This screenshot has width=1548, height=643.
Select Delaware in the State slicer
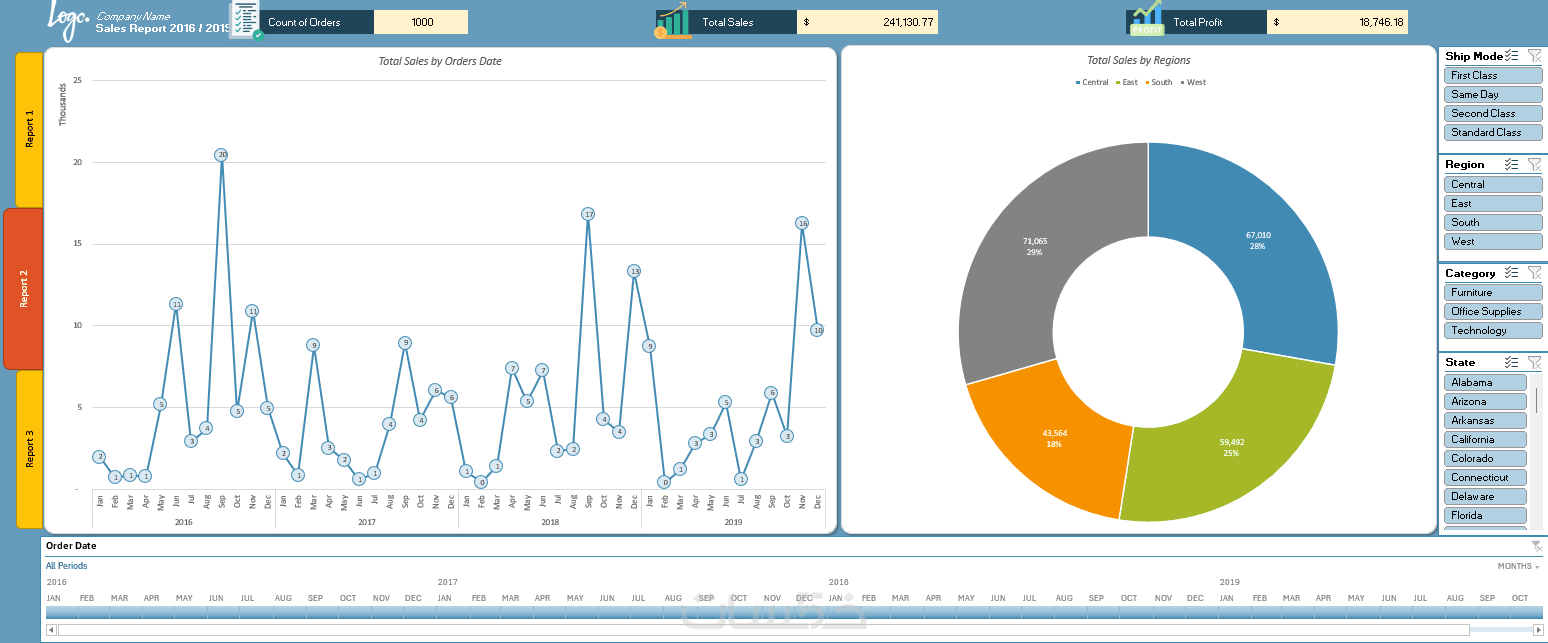click(1485, 496)
